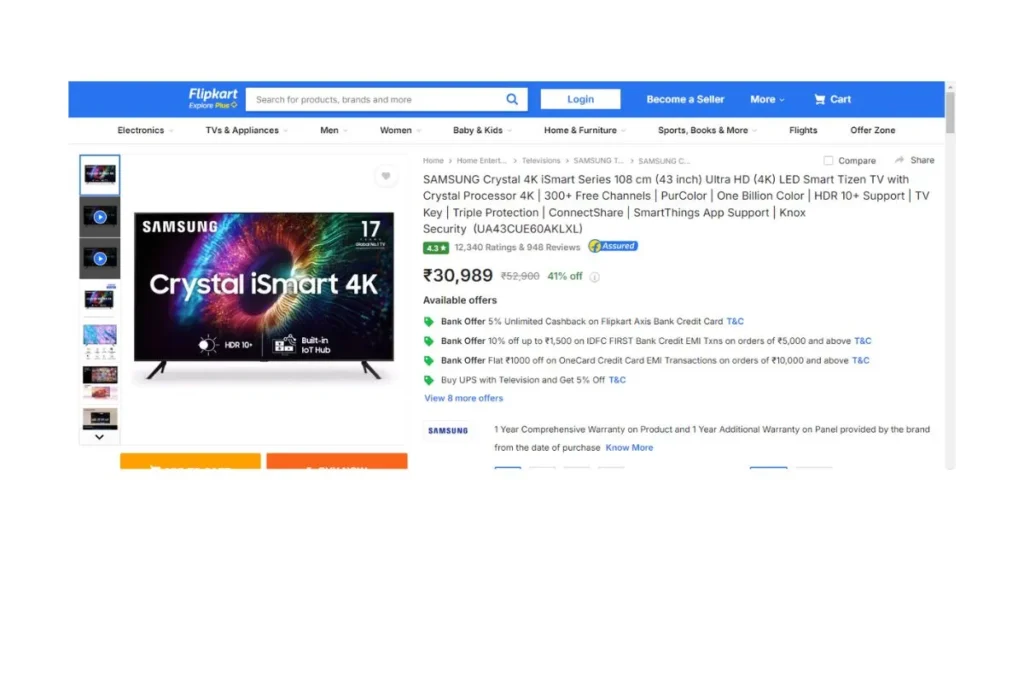The image size is (1024, 683).
Task: Select the sixth product thumbnail
Action: pyautogui.click(x=100, y=383)
